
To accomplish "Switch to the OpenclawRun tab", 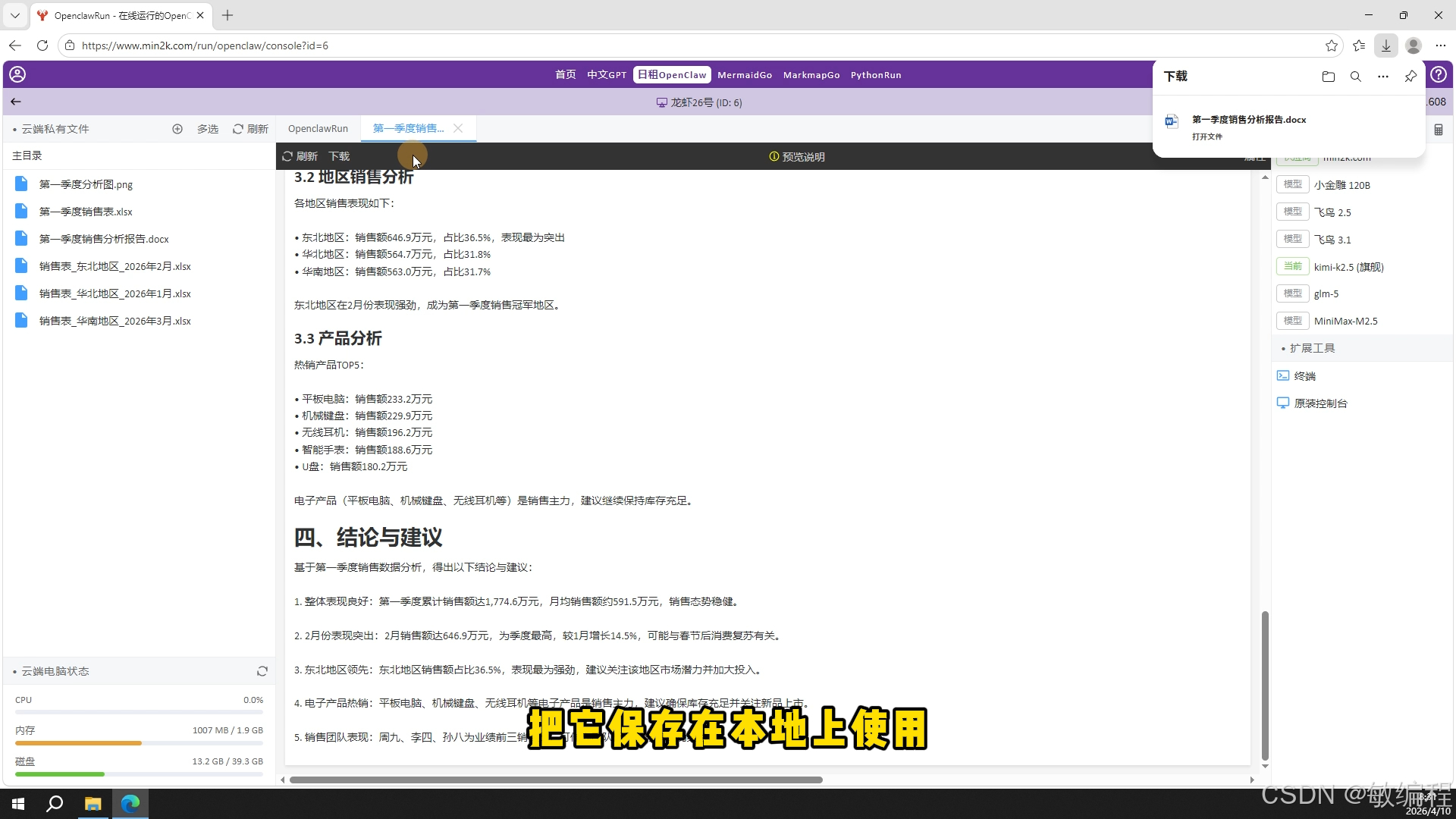I will pyautogui.click(x=318, y=129).
